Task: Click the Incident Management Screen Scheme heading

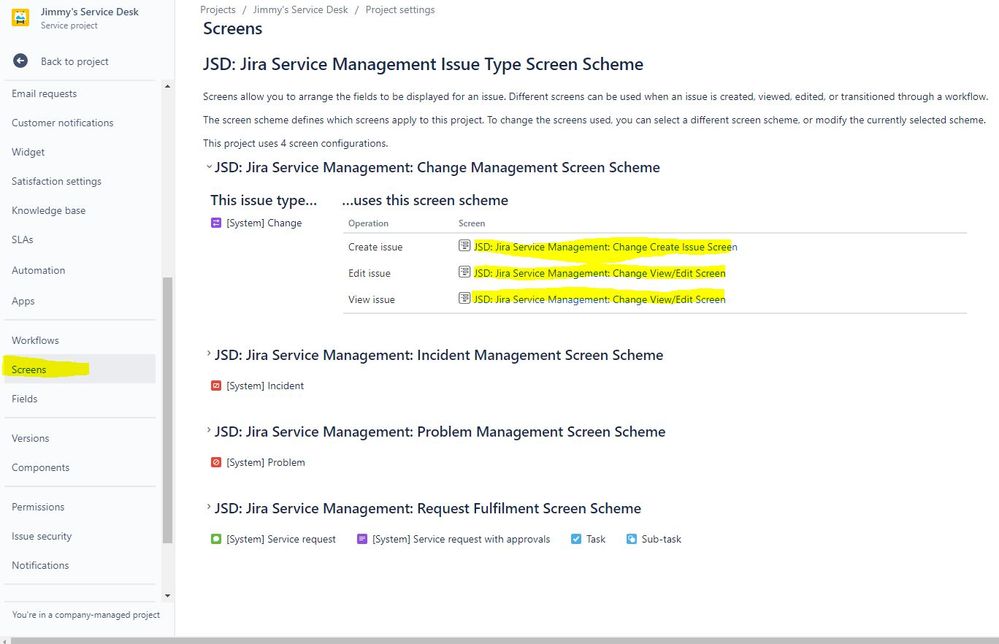Action: tap(439, 355)
